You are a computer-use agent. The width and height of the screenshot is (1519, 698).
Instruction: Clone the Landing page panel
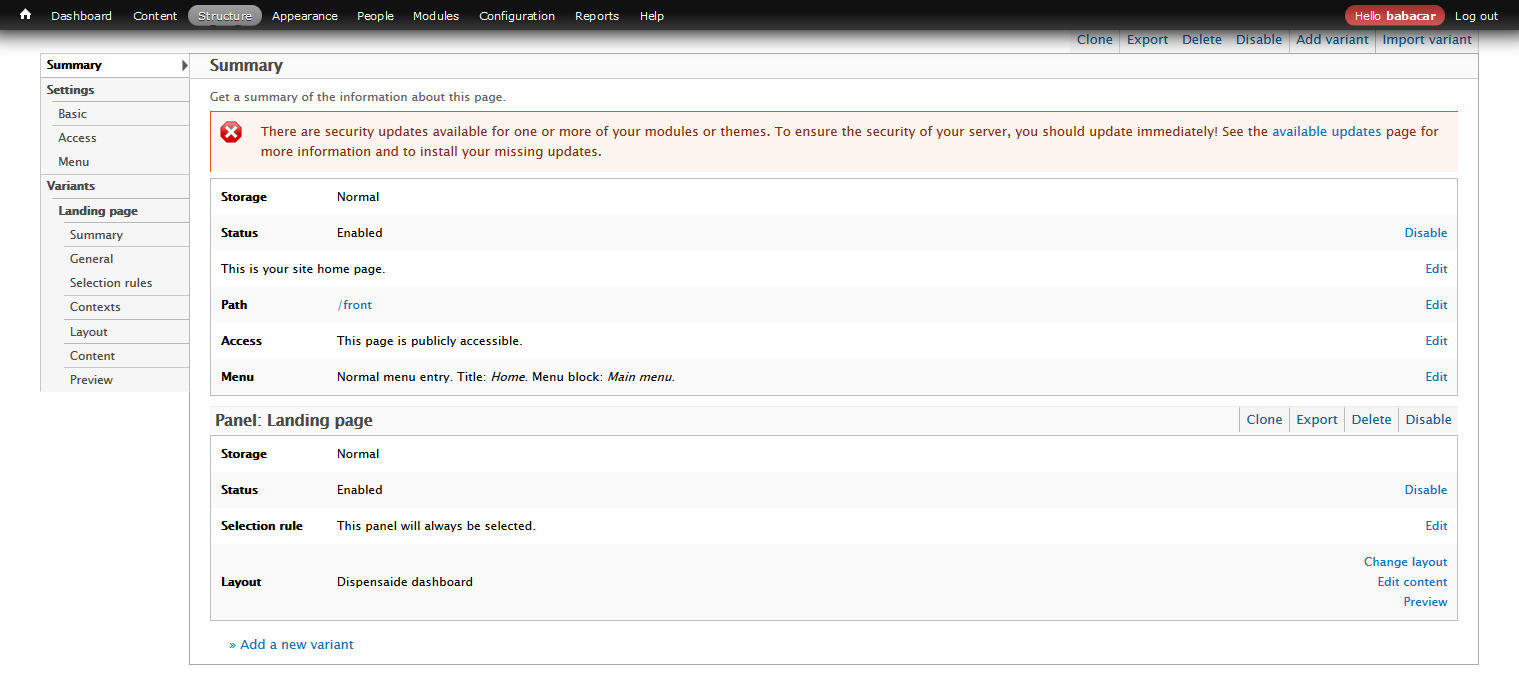coord(1264,420)
